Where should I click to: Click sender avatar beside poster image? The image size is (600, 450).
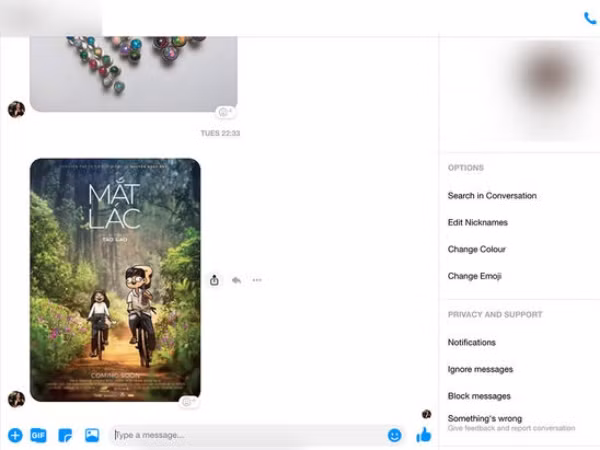coord(16,399)
